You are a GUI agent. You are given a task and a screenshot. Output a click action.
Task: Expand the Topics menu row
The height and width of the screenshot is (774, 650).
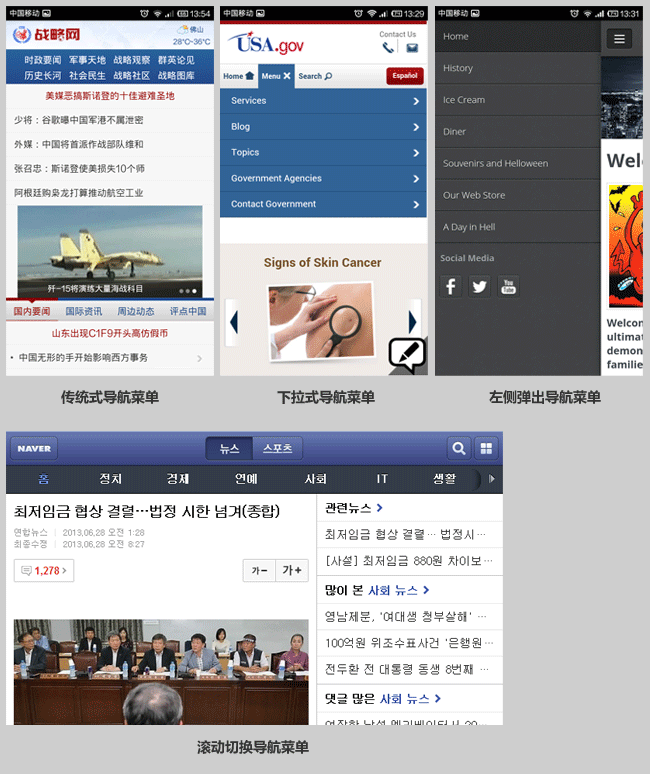tap(323, 152)
